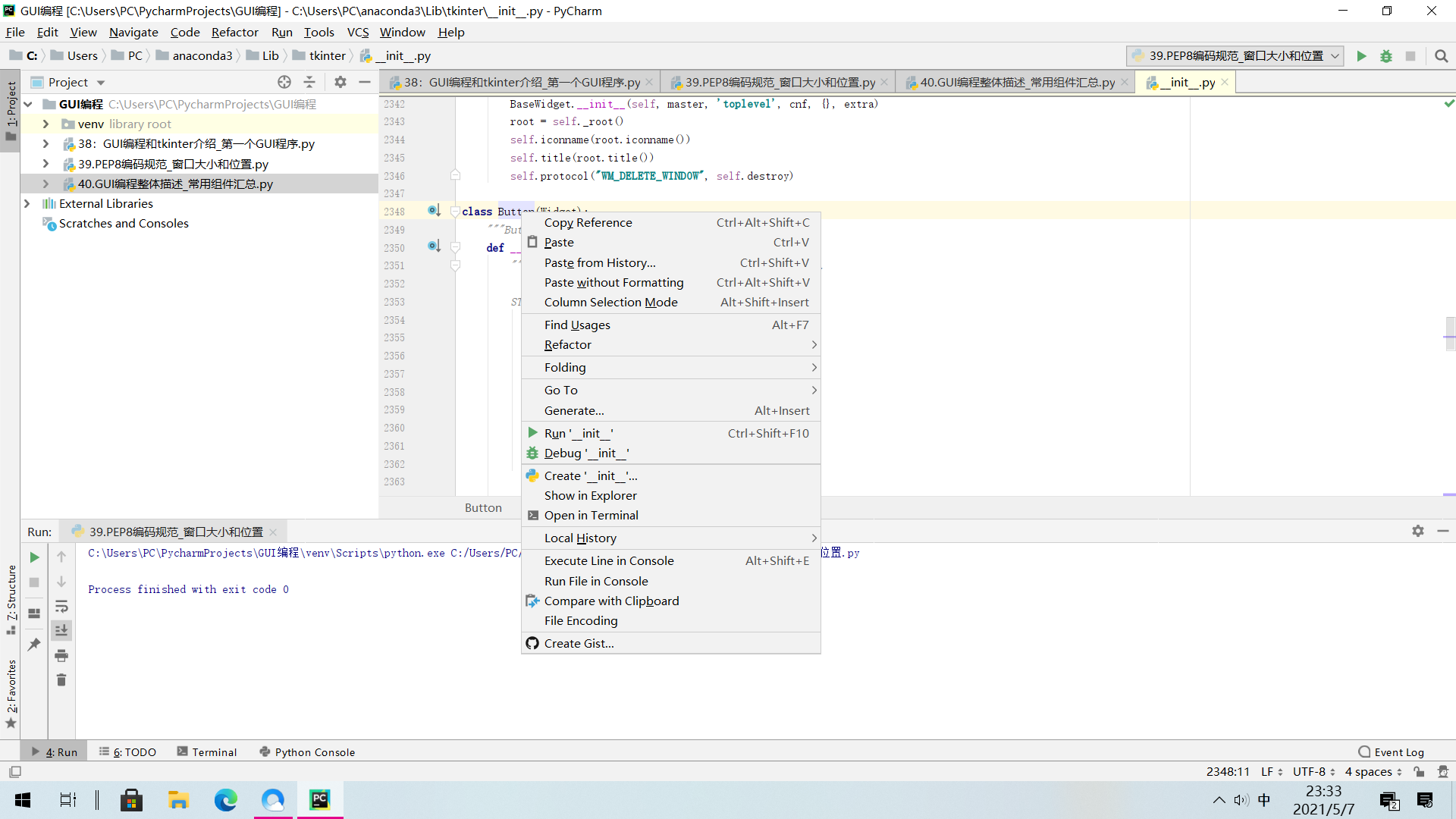
Task: Open Run panel settings gear
Action: (x=1418, y=531)
